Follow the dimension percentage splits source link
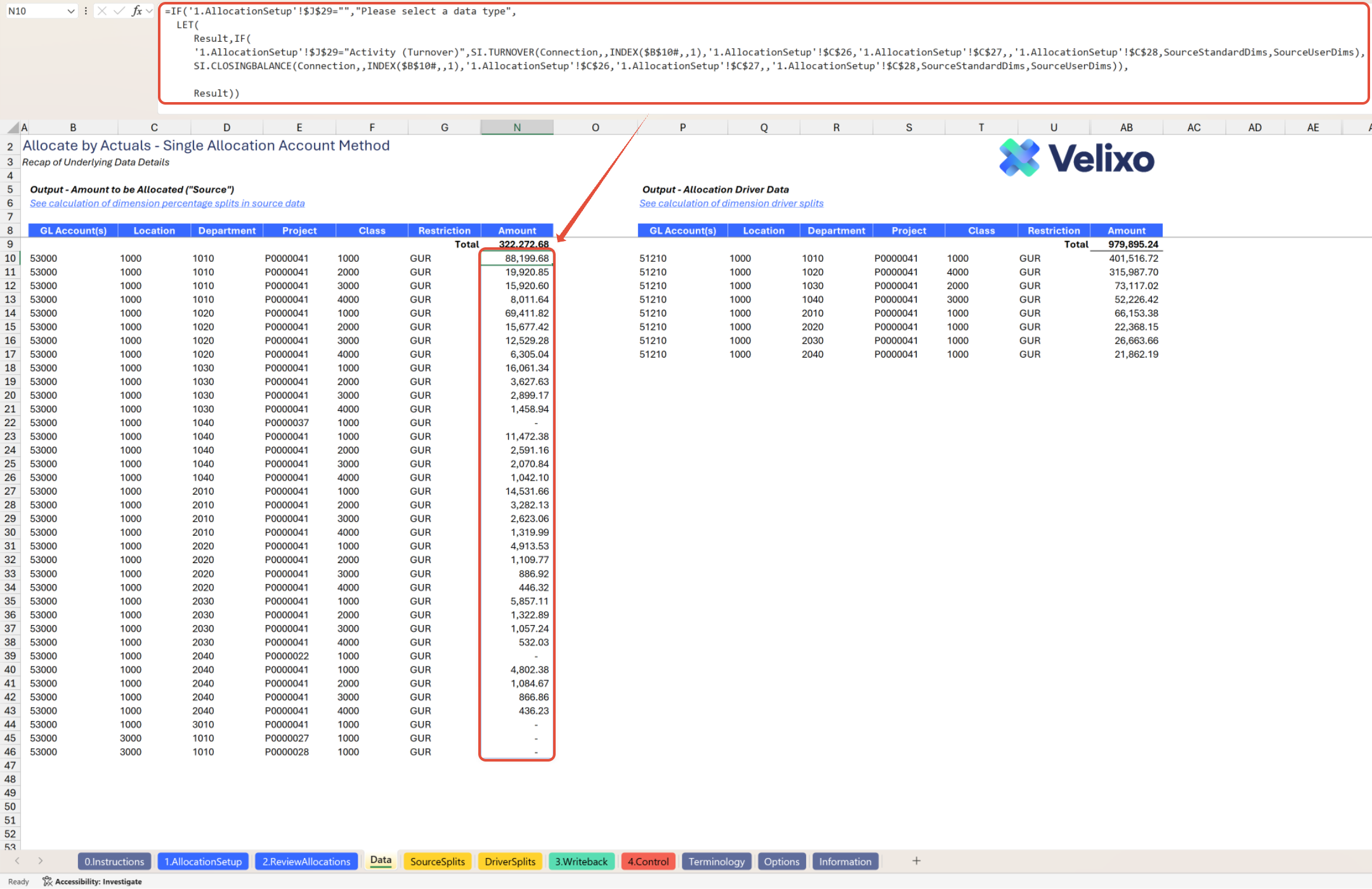The image size is (1372, 889). click(167, 203)
